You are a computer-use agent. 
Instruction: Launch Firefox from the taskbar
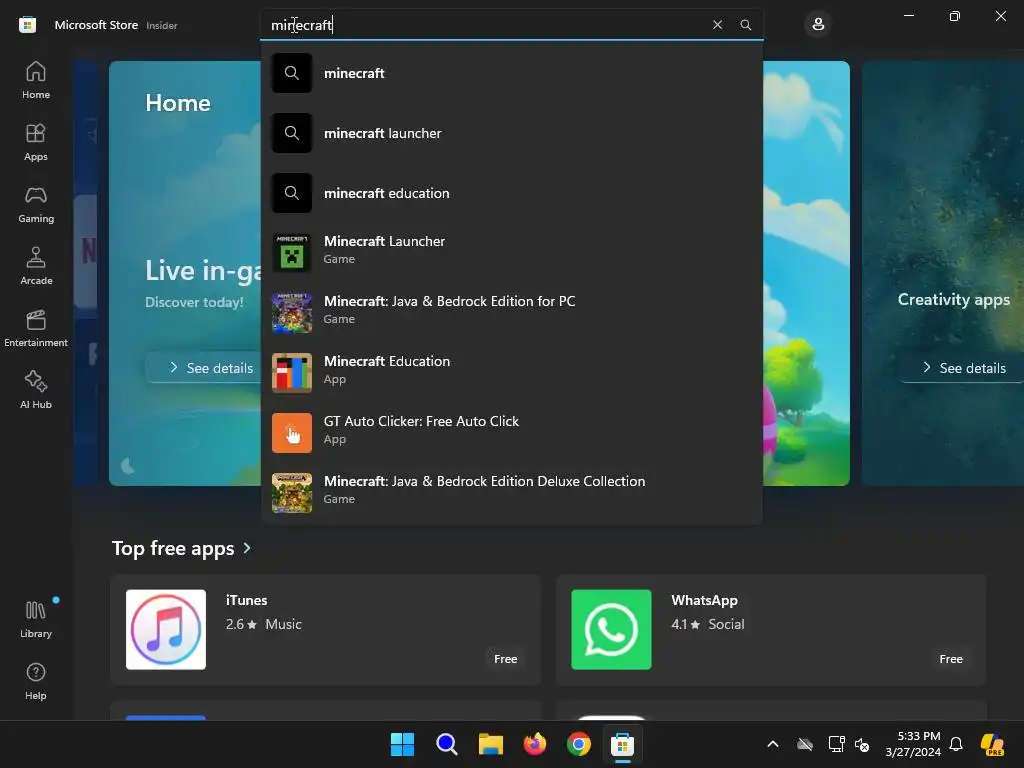535,744
